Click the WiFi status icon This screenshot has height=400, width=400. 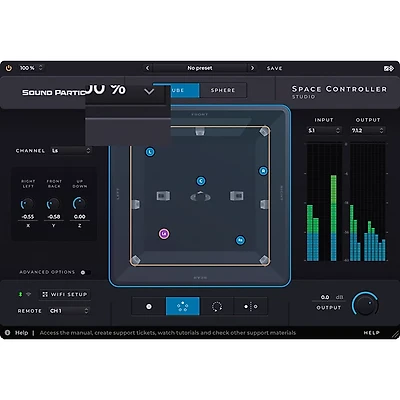pyautogui.click(x=29, y=294)
